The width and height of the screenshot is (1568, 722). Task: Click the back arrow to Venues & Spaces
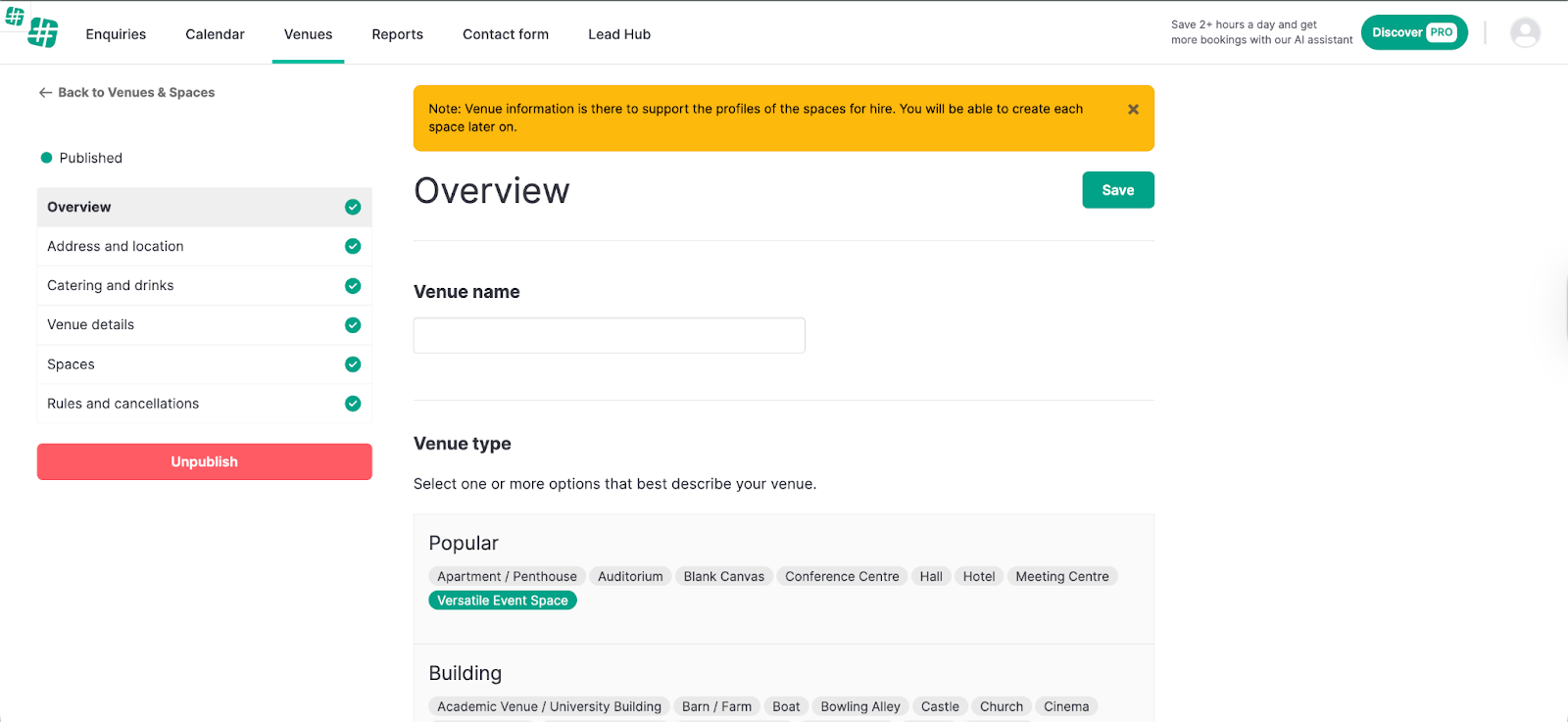[45, 93]
